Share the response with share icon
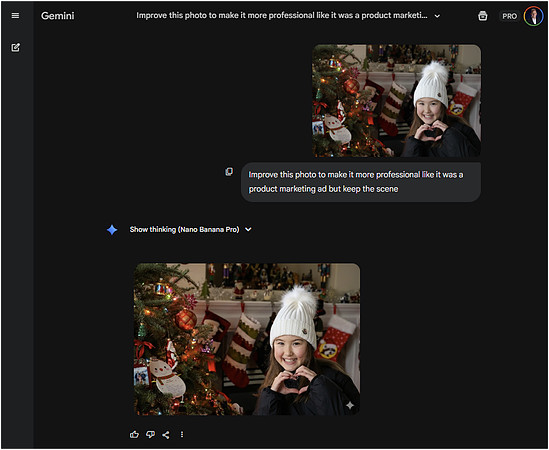Viewport: 549px width, 450px height. pyautogui.click(x=166, y=435)
